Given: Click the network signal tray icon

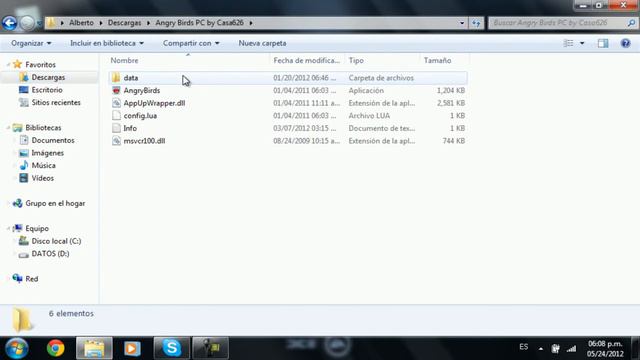Looking at the screenshot, I should click(571, 349).
